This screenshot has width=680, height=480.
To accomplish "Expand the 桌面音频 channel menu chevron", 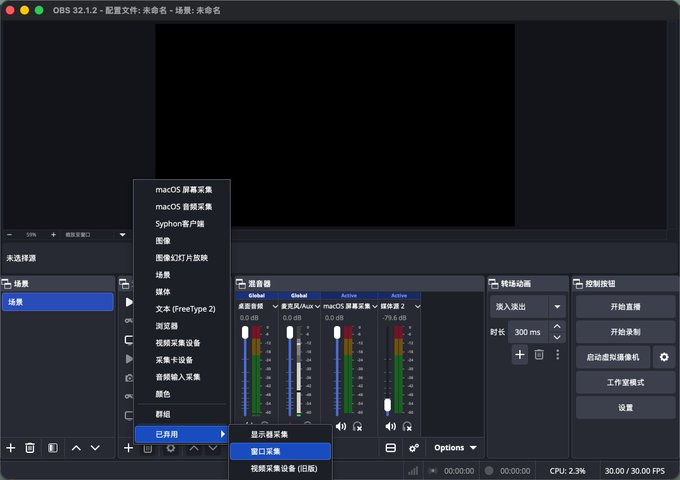I will coord(275,307).
